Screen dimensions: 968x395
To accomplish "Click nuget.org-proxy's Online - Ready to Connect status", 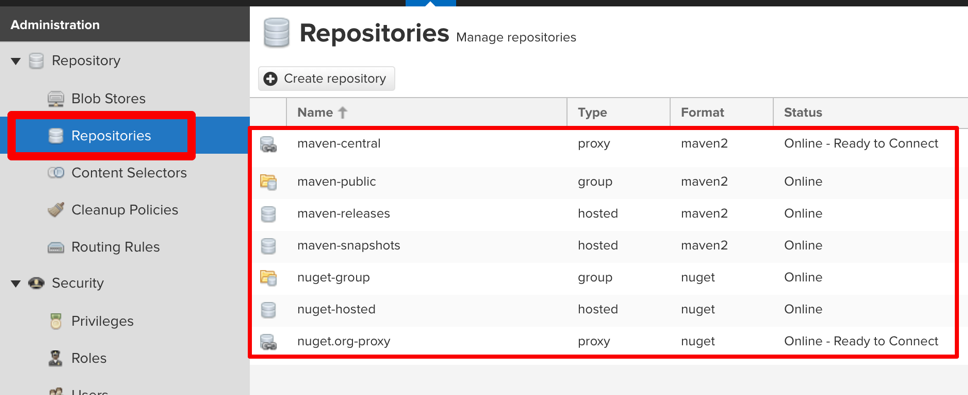I will click(861, 341).
